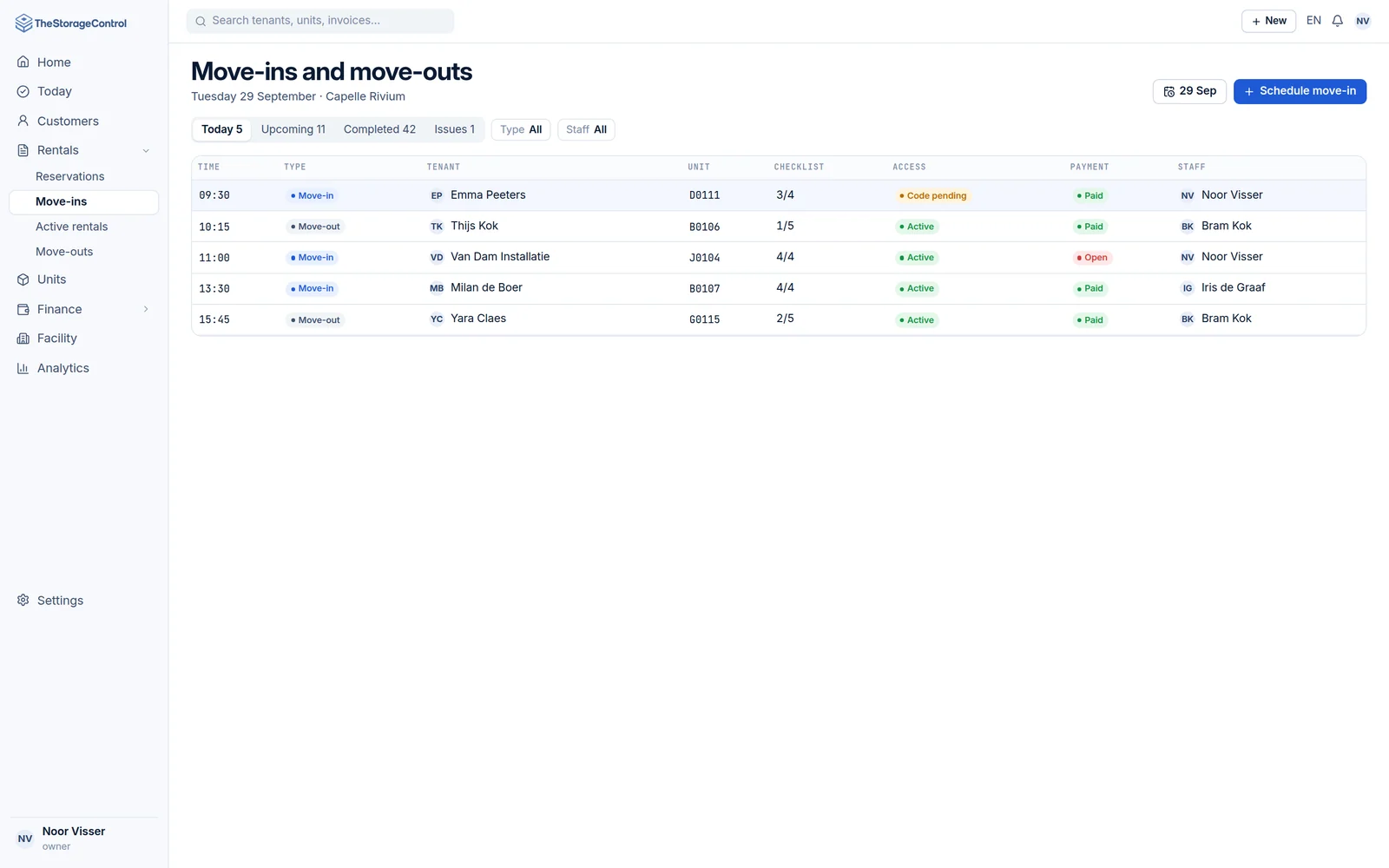The width and height of the screenshot is (1389, 868).
Task: Click the Finance wallet icon
Action: [x=23, y=309]
